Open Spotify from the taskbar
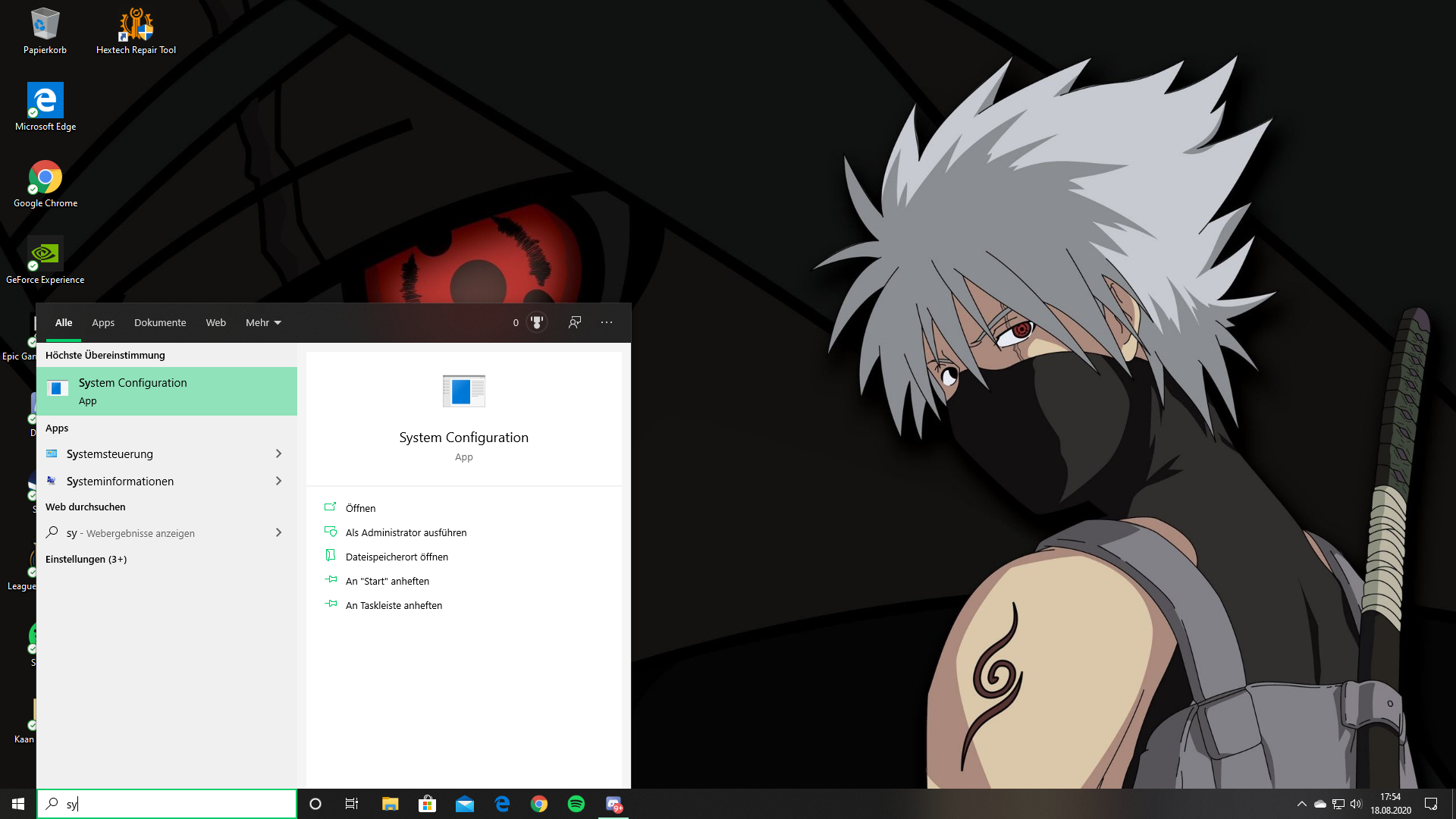1456x819 pixels. coord(576,804)
